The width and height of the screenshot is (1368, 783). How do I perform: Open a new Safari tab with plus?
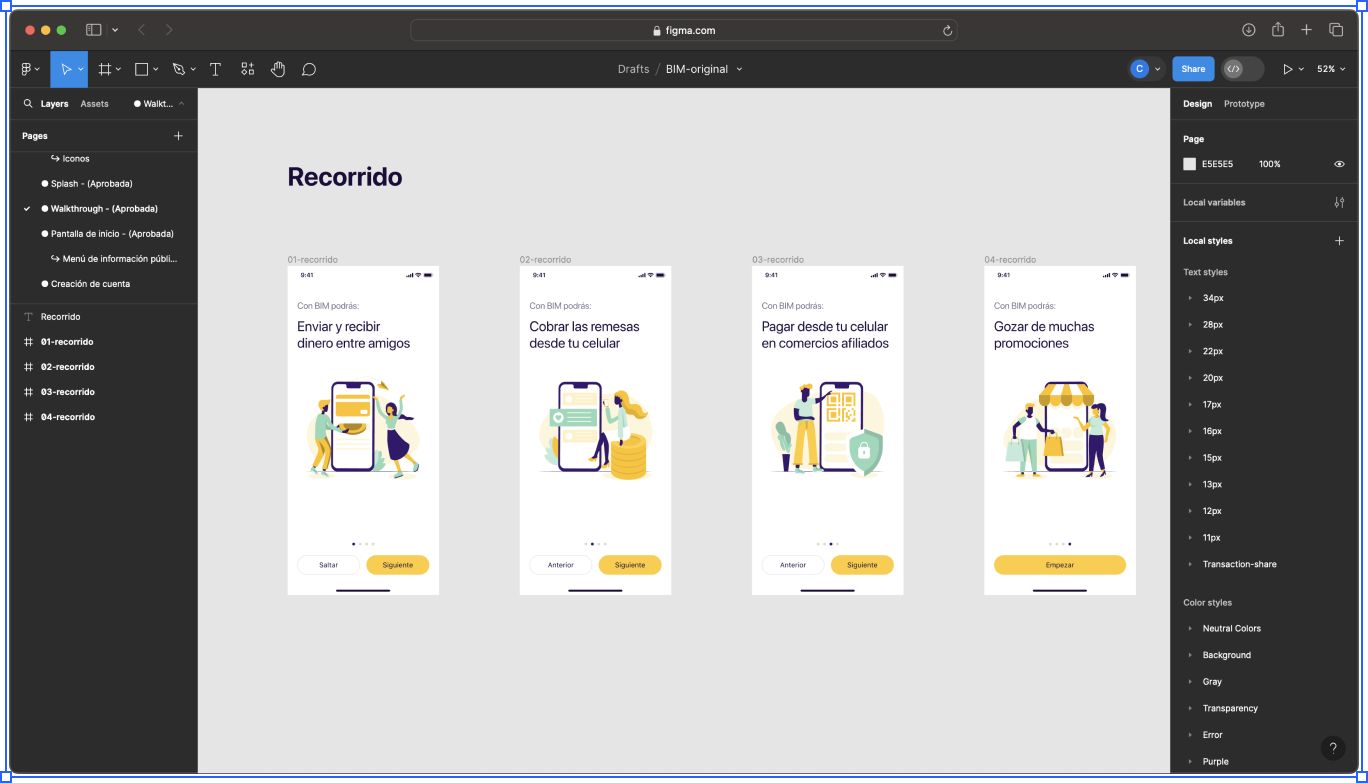(x=1307, y=30)
